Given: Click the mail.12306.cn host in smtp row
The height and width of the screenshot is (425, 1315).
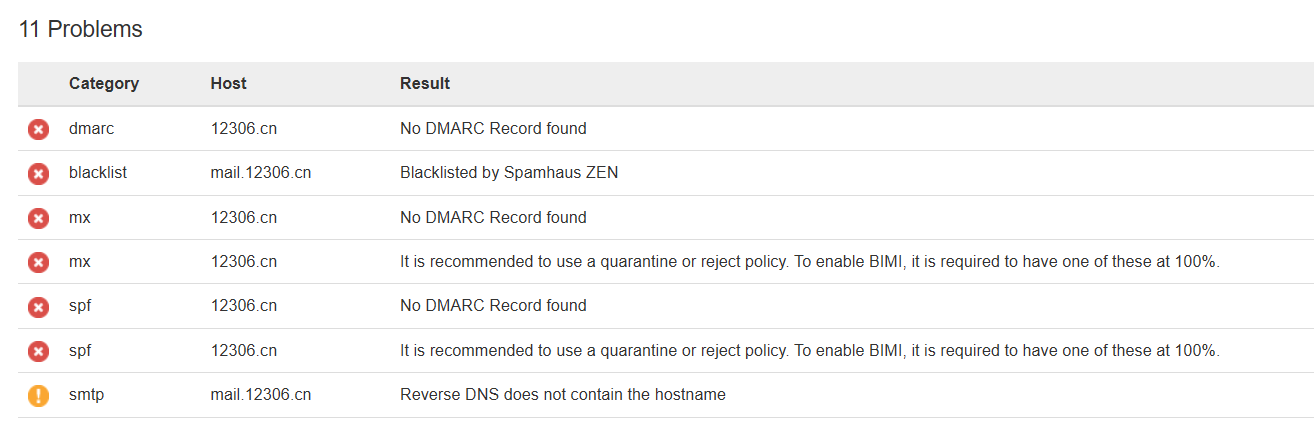Looking at the screenshot, I should [x=261, y=395].
